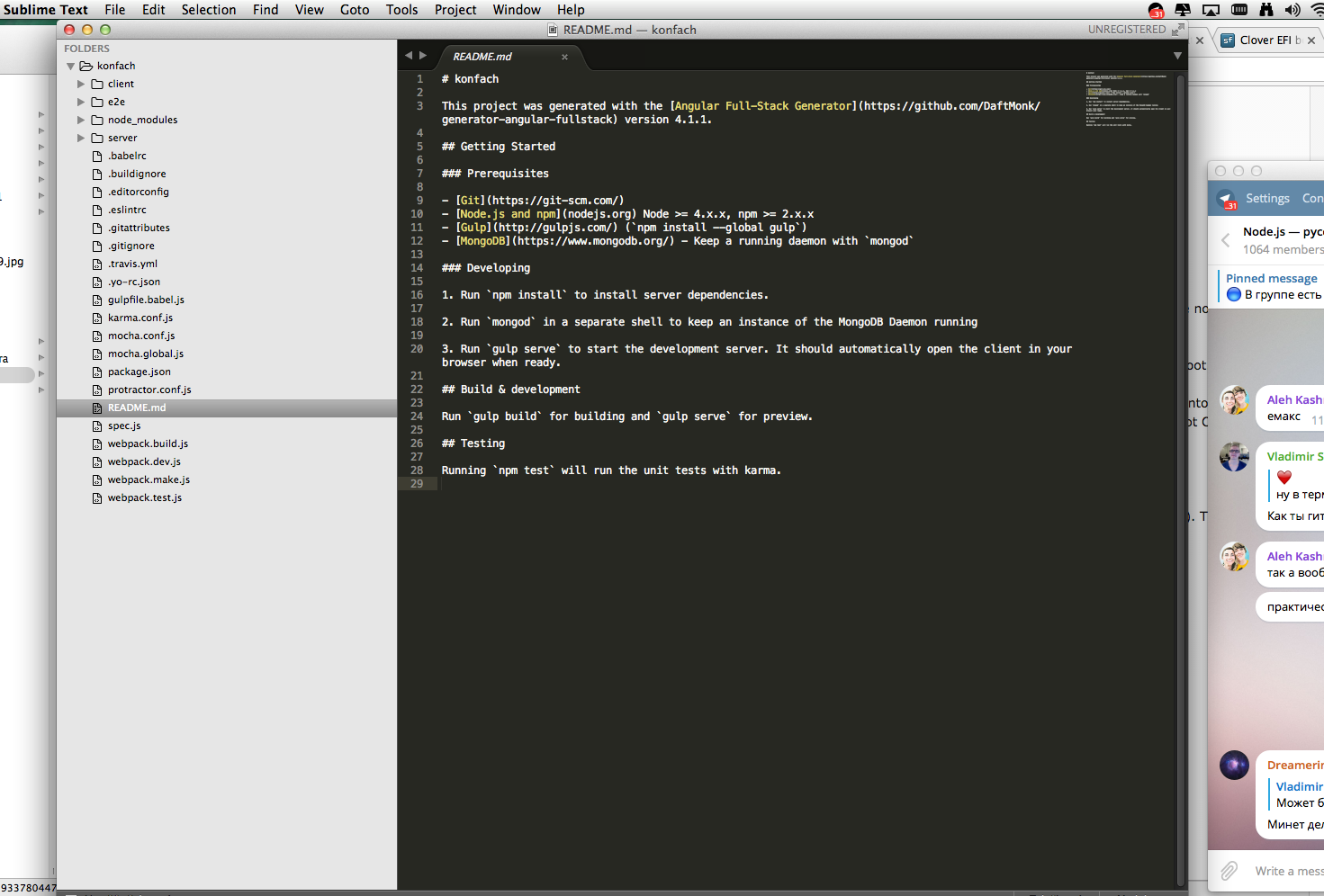Open the Selection menu
Screen dimensions: 1324x896
click(x=209, y=10)
